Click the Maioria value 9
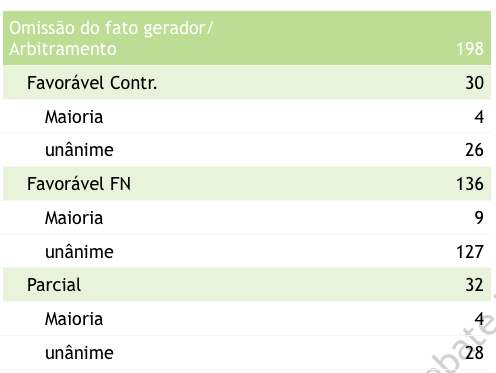 click(479, 218)
